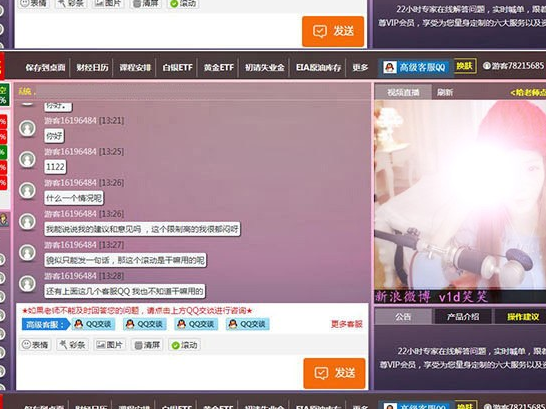546x409 pixels.
Task: Open 高级客服QQ in top navigation bar
Action: pos(415,67)
